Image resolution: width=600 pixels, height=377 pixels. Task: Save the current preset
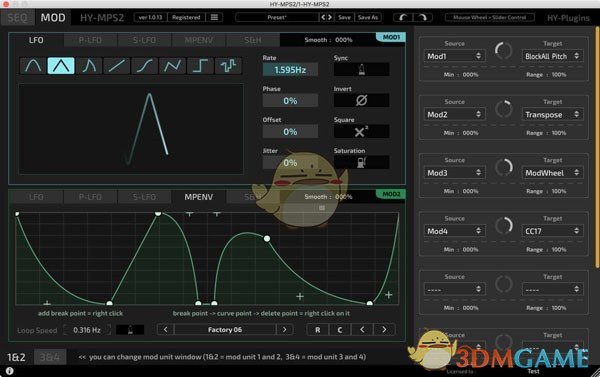(x=344, y=17)
